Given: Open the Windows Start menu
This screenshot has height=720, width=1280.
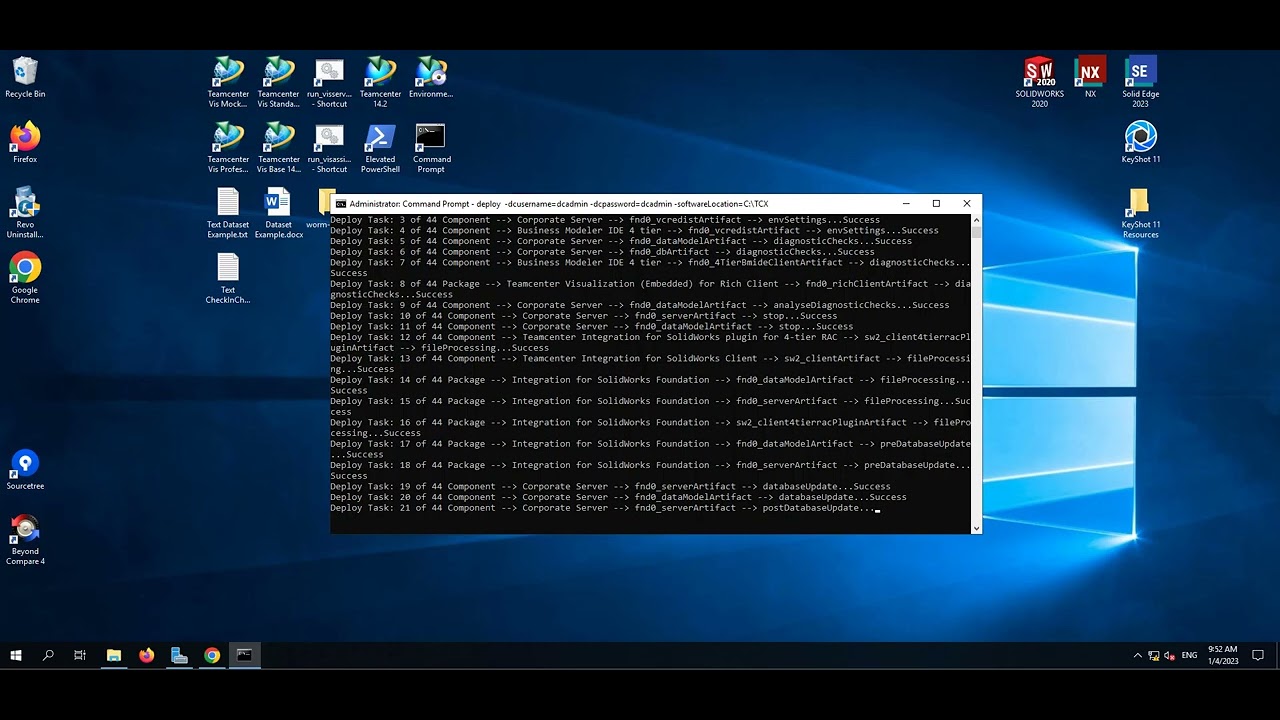Looking at the screenshot, I should (16, 656).
